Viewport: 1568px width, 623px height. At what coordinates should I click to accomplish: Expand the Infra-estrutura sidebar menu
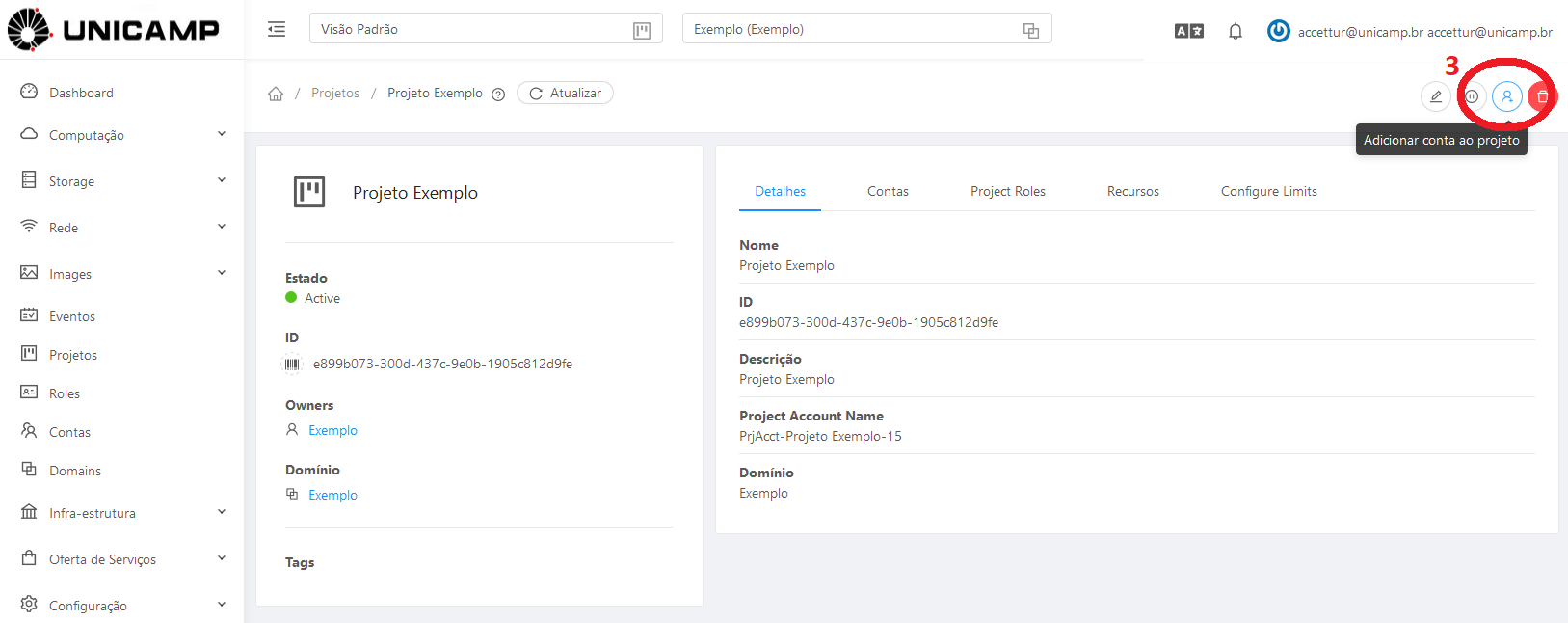[122, 513]
